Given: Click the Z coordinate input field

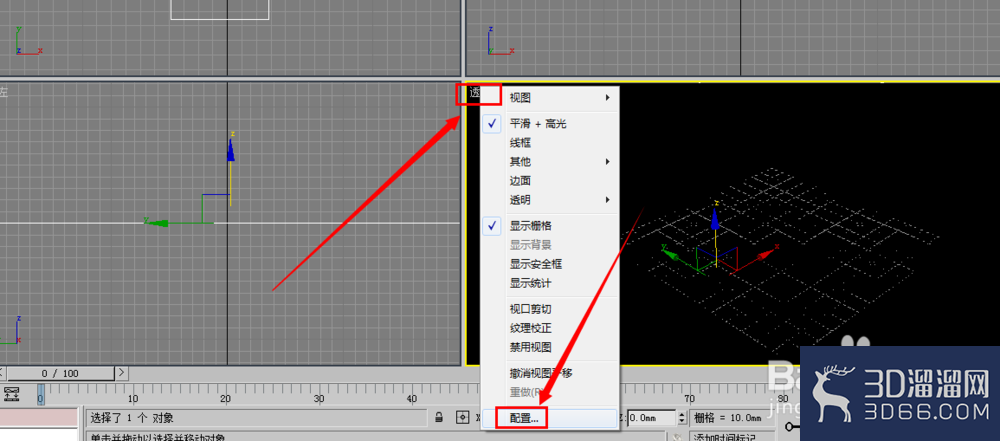Looking at the screenshot, I should tap(651, 418).
